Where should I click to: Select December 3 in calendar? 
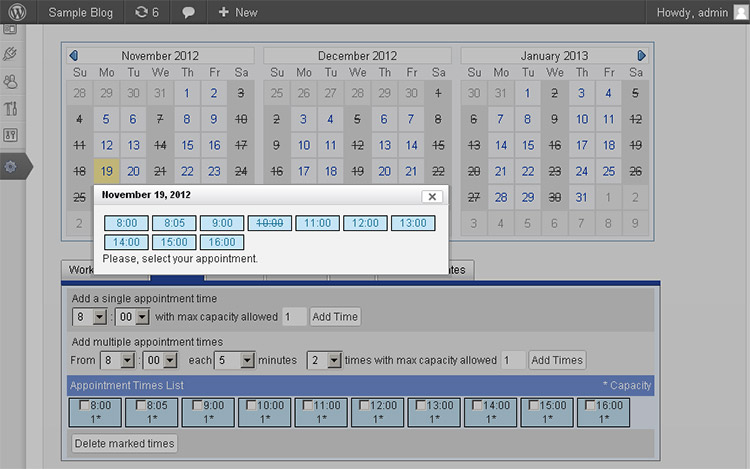click(x=303, y=119)
